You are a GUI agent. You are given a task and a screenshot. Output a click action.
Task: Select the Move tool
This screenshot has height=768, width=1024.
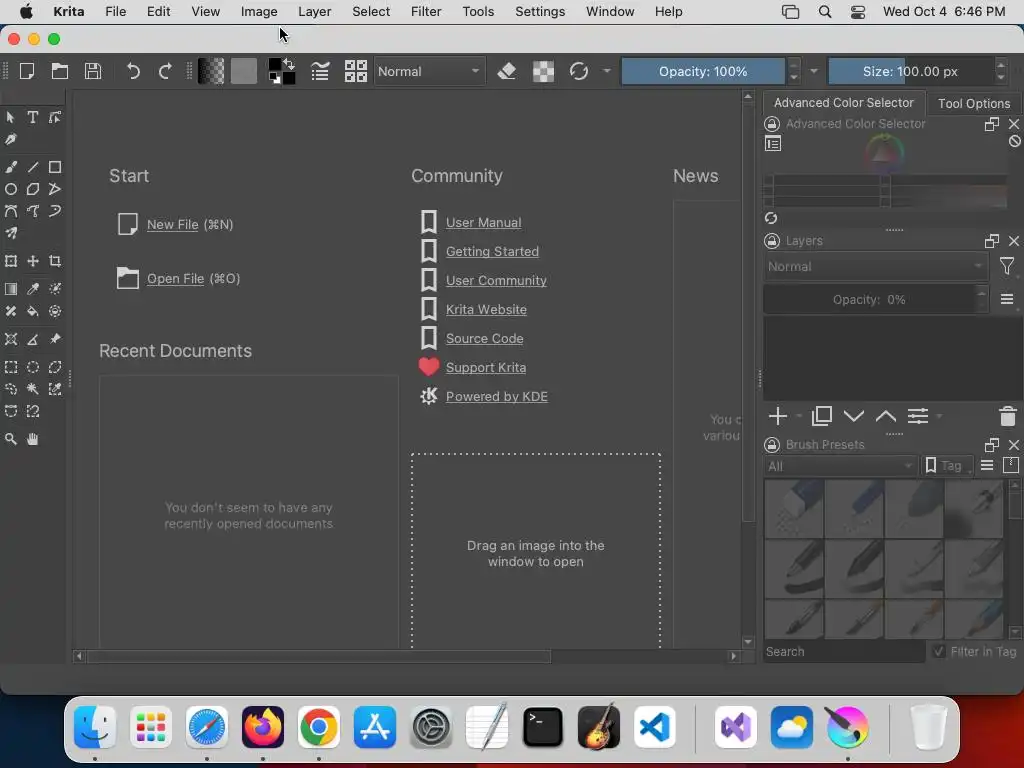[33, 261]
